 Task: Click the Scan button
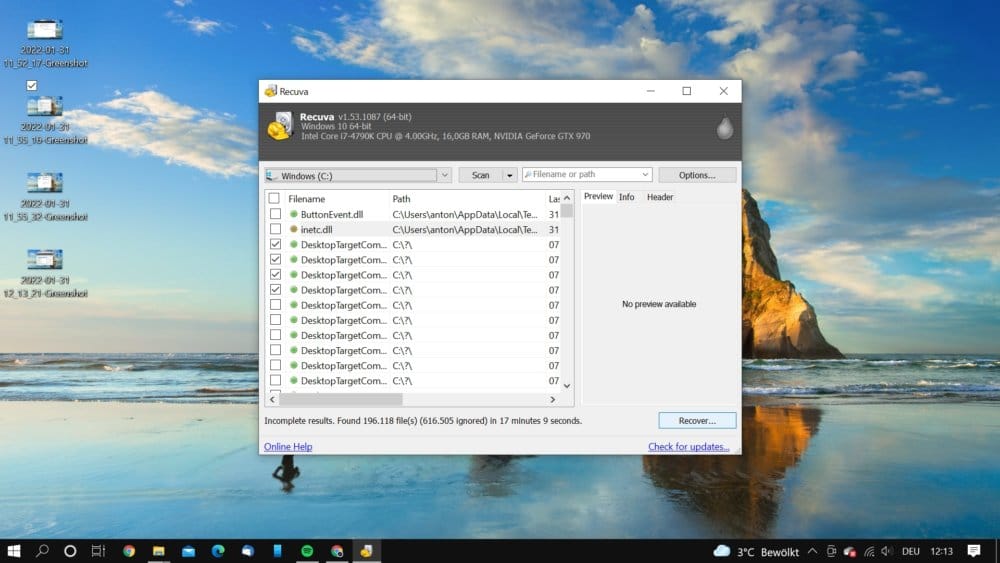tap(480, 175)
